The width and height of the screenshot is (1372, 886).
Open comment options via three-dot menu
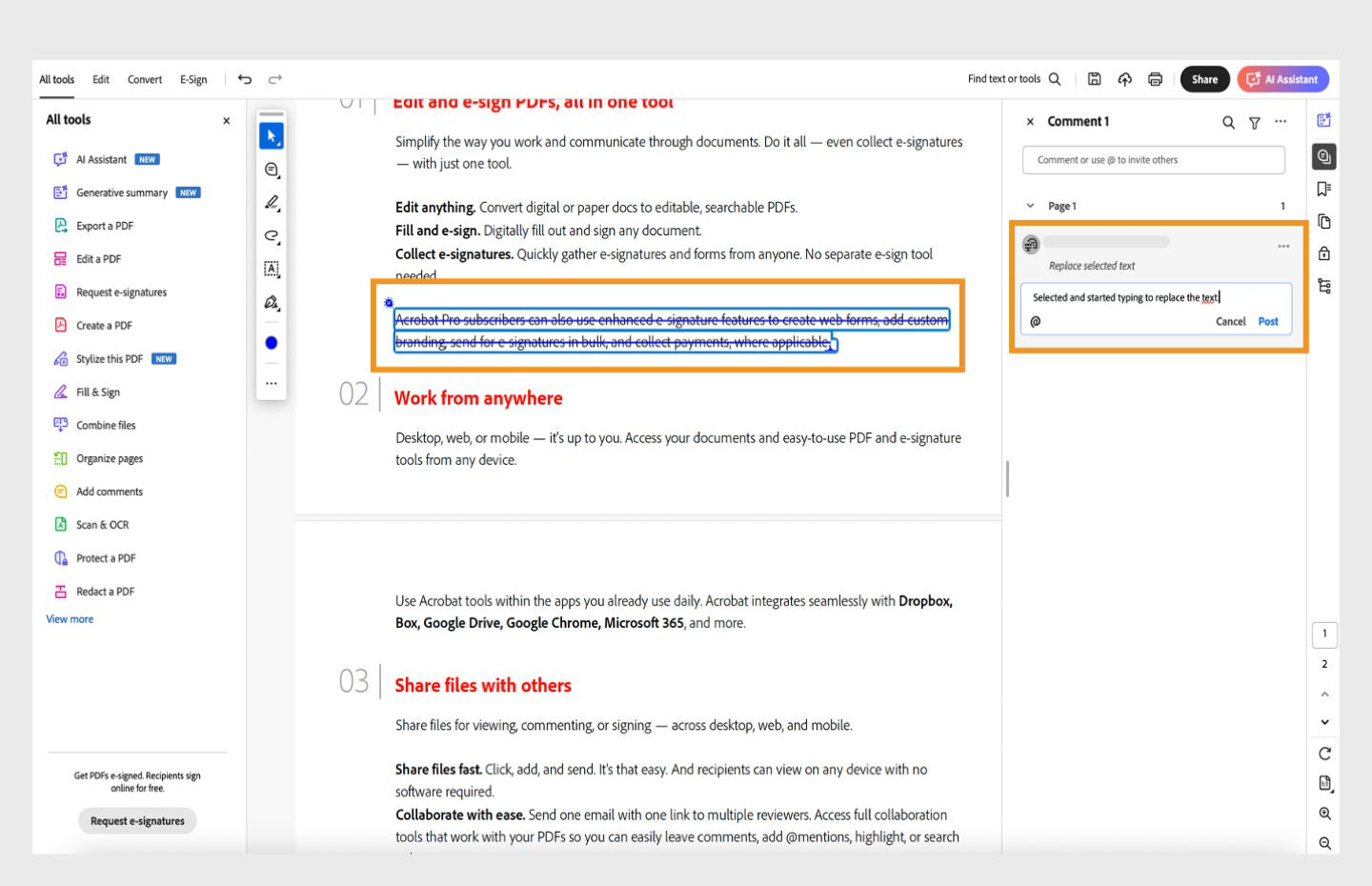[x=1283, y=245]
